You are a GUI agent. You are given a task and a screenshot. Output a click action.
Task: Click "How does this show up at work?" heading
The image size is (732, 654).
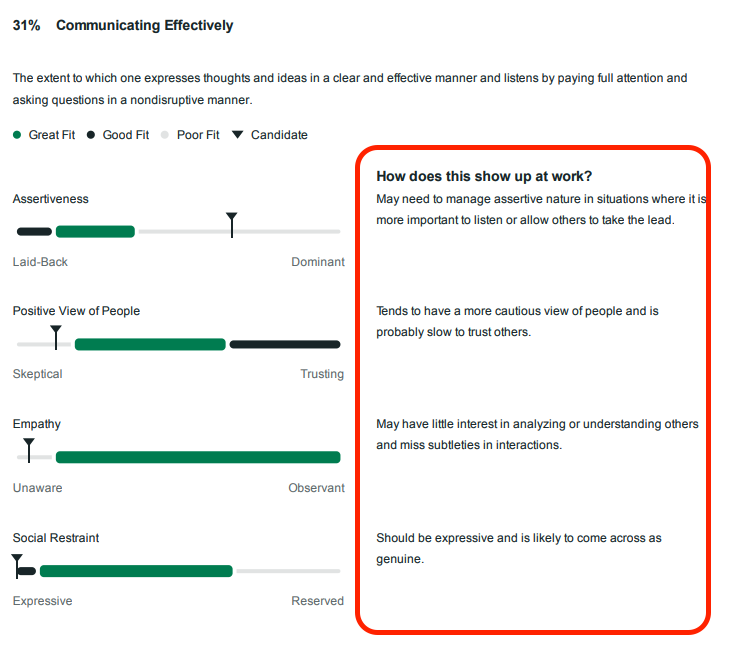(x=484, y=176)
